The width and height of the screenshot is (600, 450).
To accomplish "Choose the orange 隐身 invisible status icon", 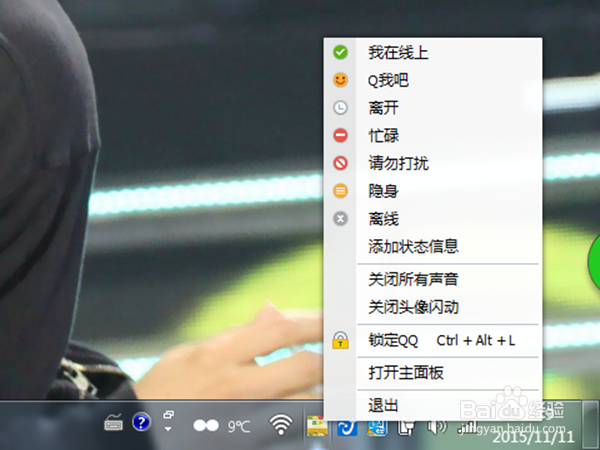I will tap(340, 191).
